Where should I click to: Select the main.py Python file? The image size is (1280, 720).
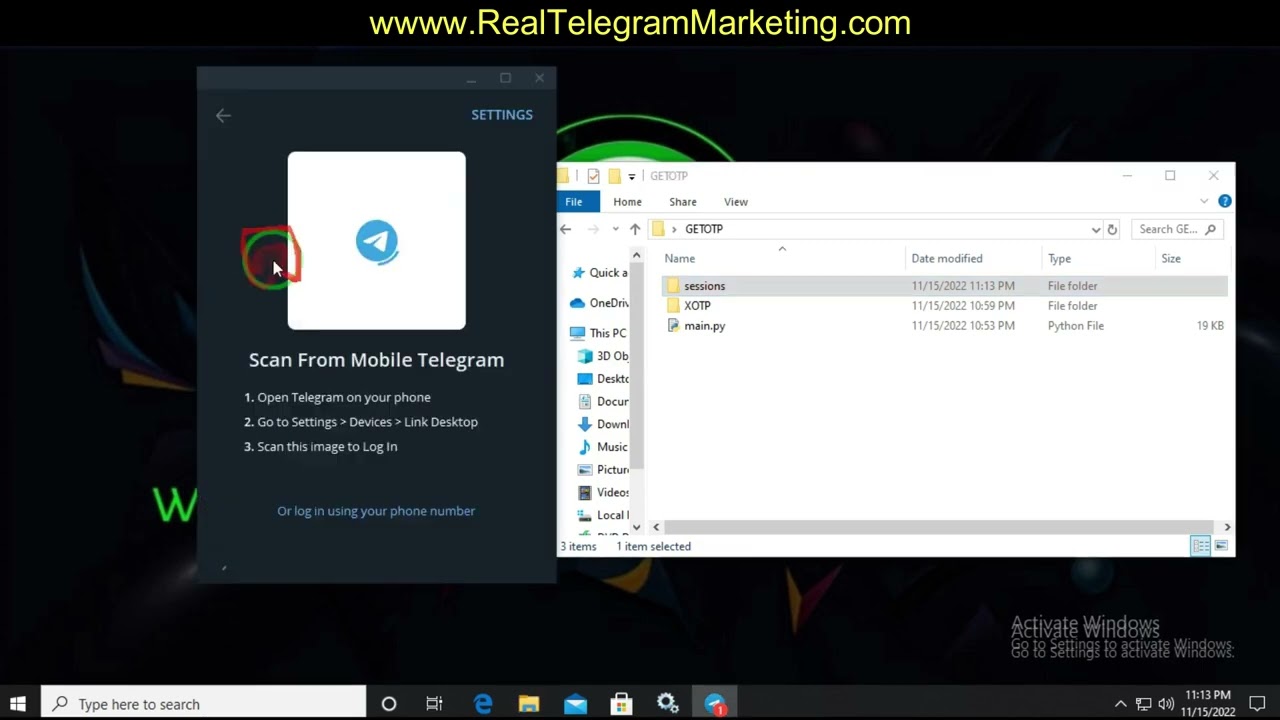704,326
